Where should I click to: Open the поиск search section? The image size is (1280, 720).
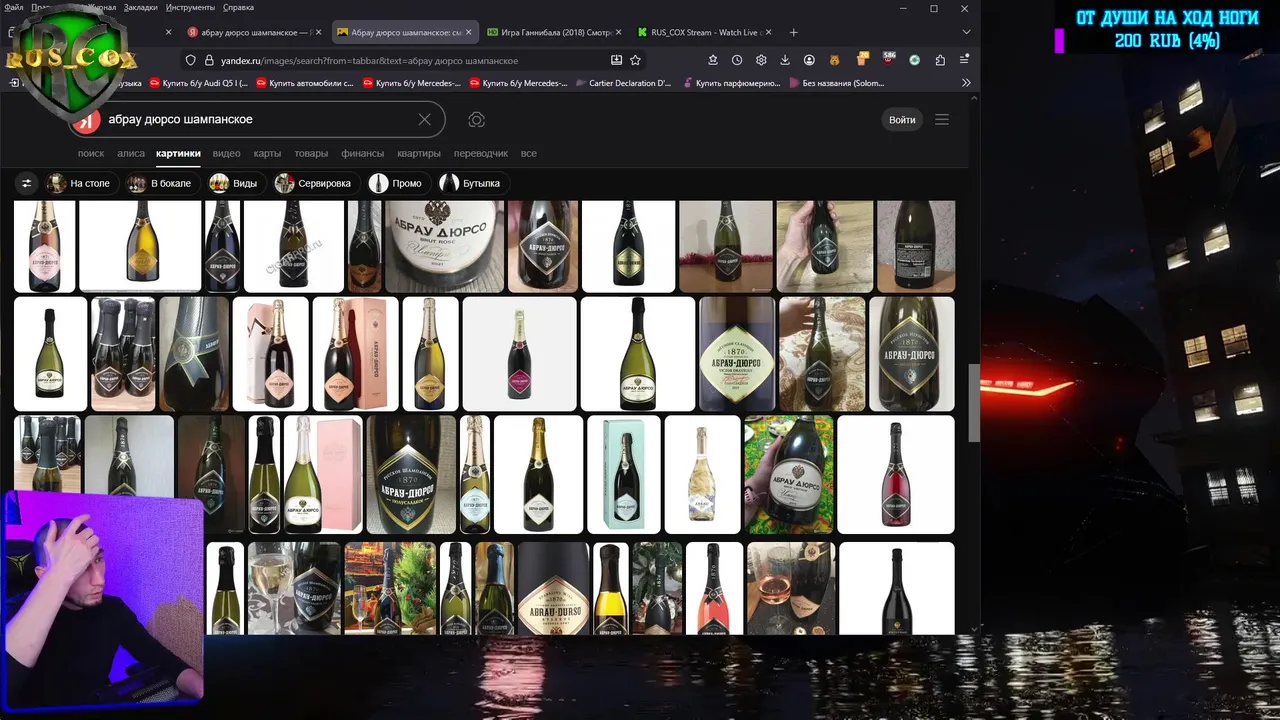coord(91,153)
